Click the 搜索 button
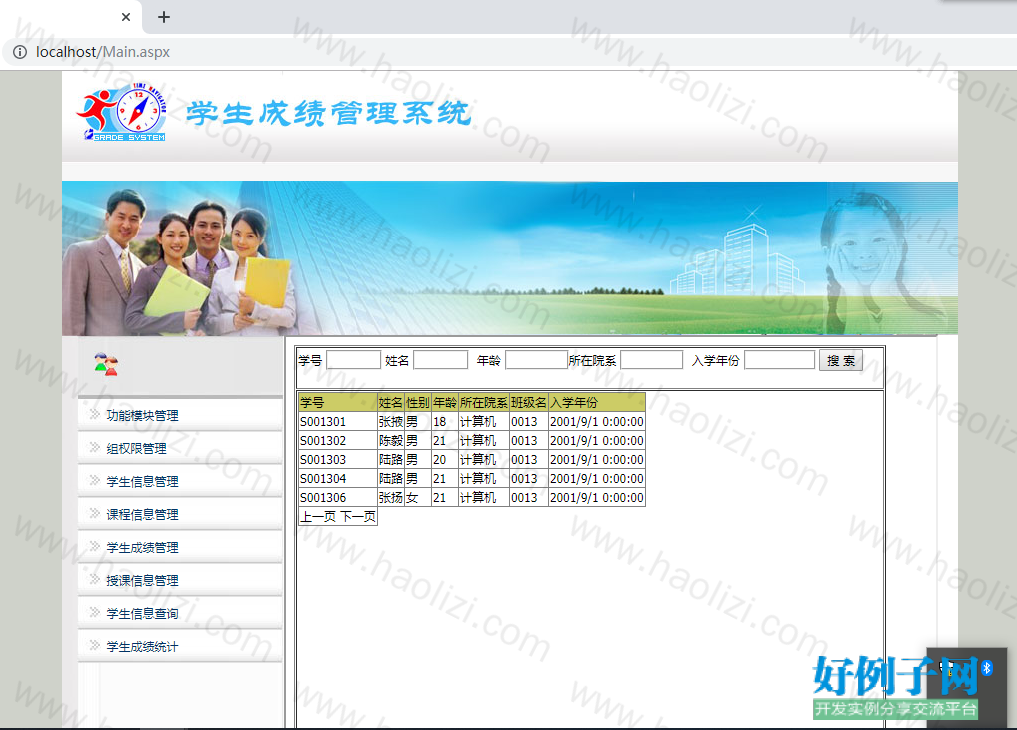This screenshot has height=730, width=1017. [841, 360]
